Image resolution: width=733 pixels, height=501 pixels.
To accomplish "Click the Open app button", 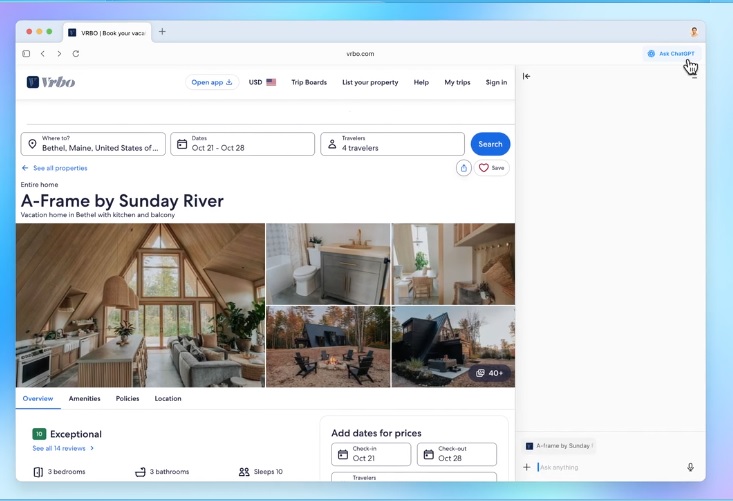I will [212, 82].
